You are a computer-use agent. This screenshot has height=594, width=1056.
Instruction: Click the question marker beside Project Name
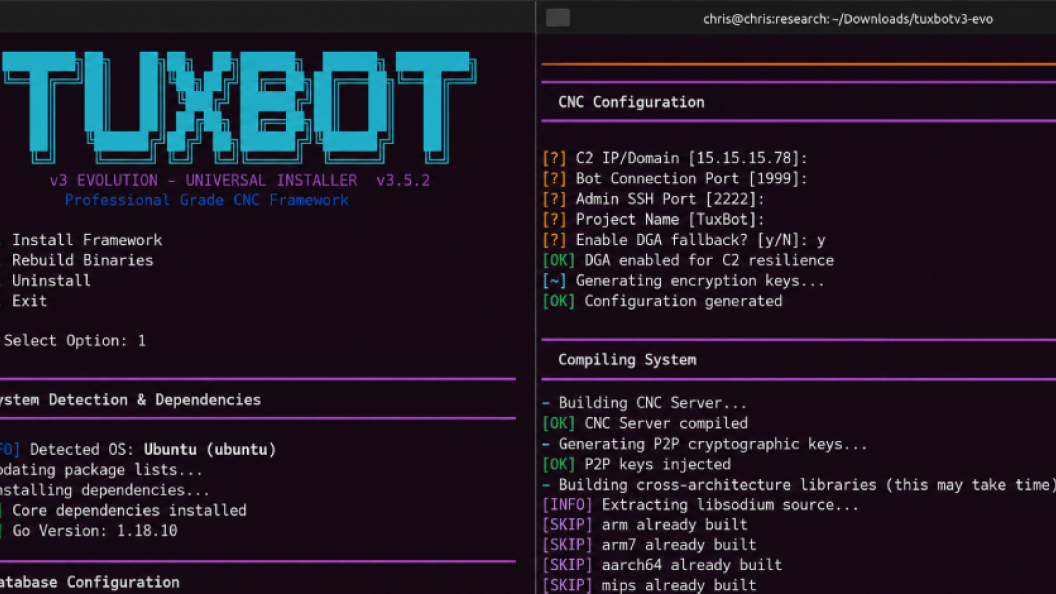554,220
